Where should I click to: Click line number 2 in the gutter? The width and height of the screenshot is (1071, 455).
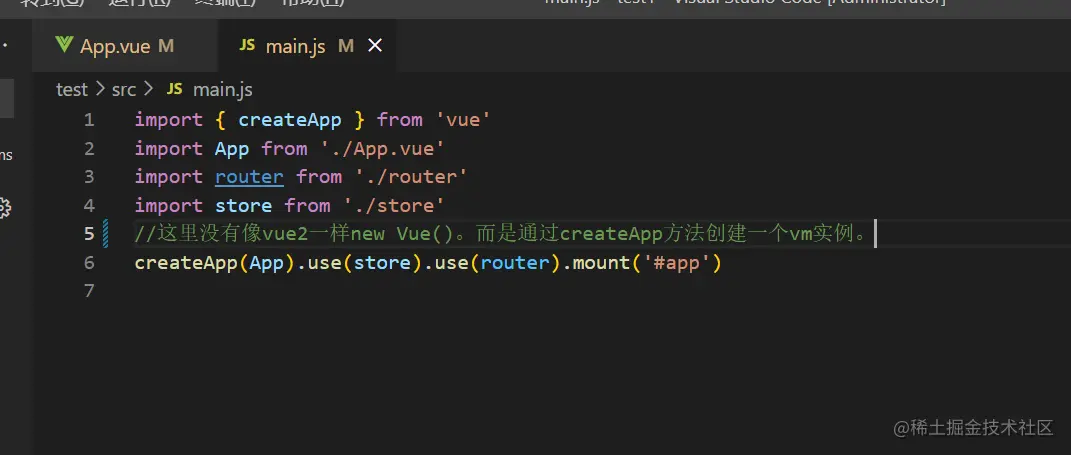89,149
